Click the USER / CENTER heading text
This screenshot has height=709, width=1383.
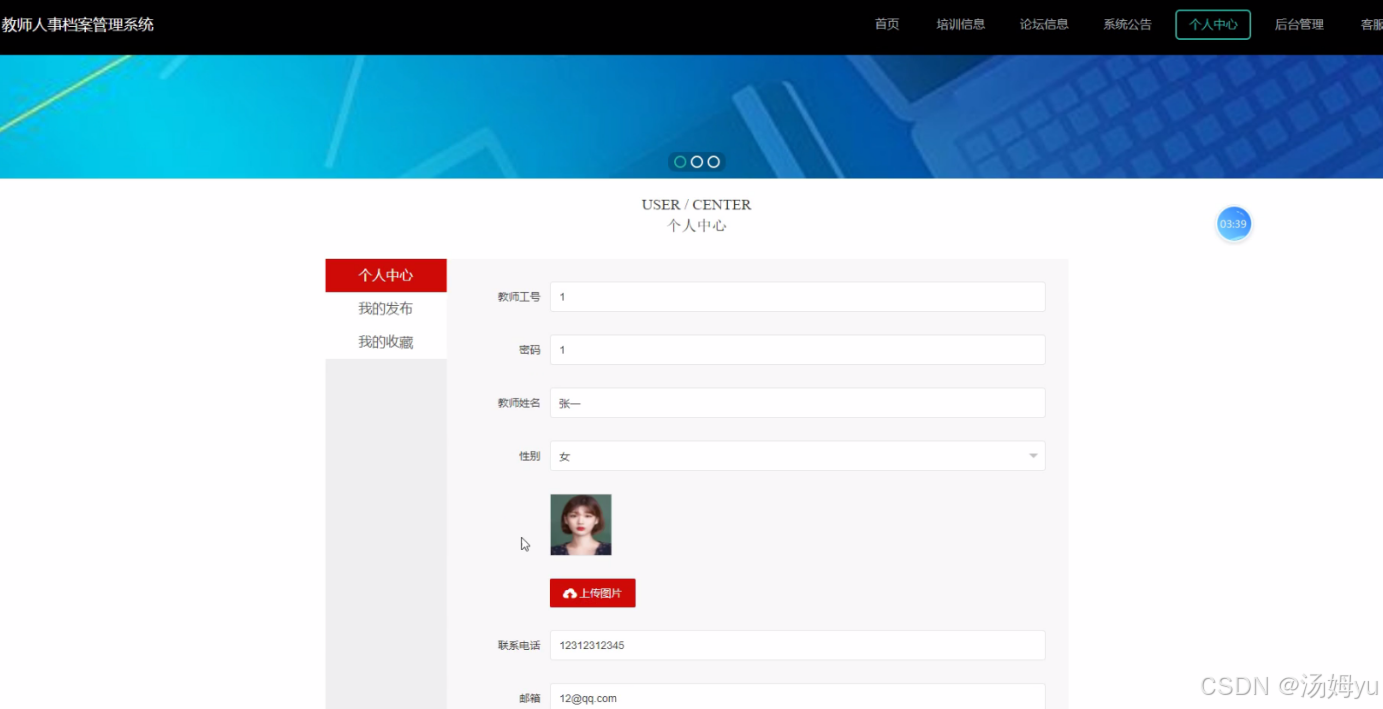coord(696,204)
